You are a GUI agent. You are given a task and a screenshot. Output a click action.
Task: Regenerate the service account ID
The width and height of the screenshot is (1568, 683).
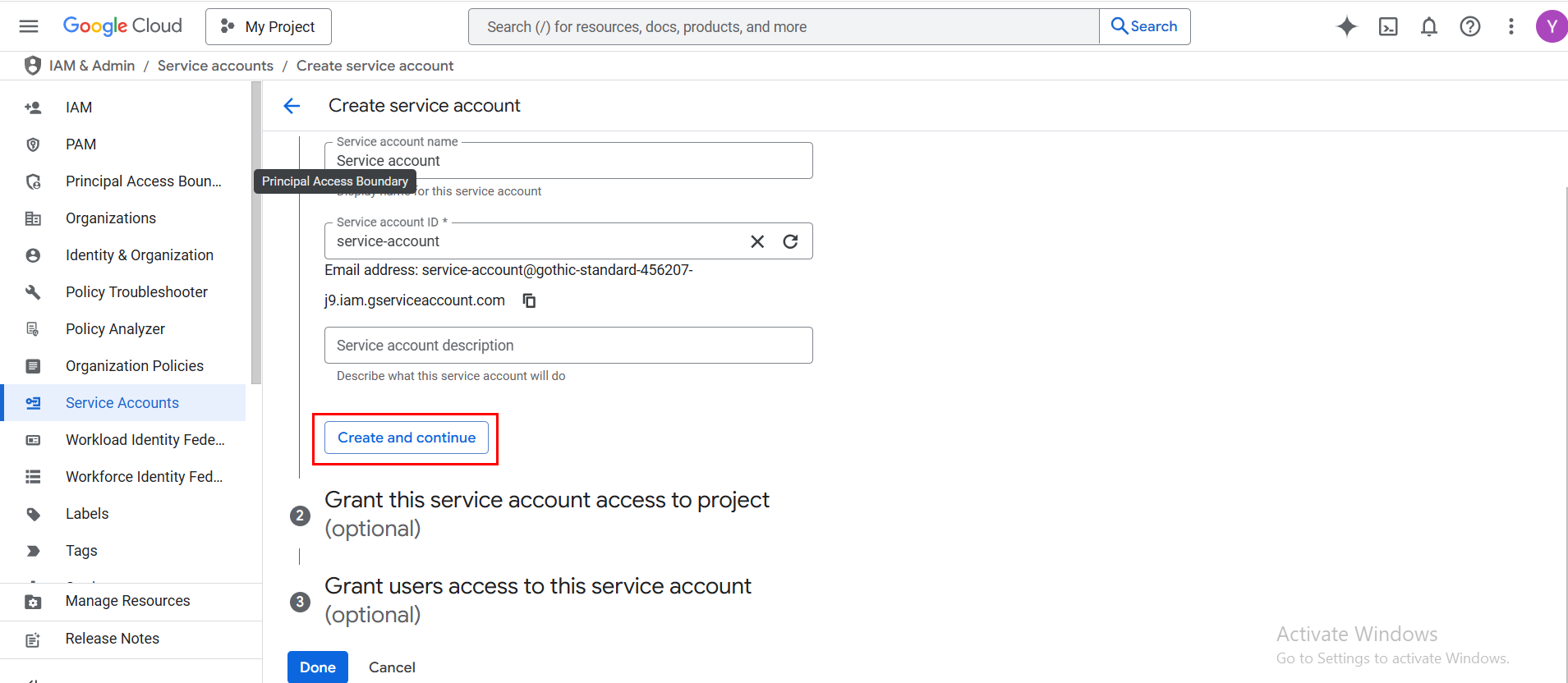(790, 241)
